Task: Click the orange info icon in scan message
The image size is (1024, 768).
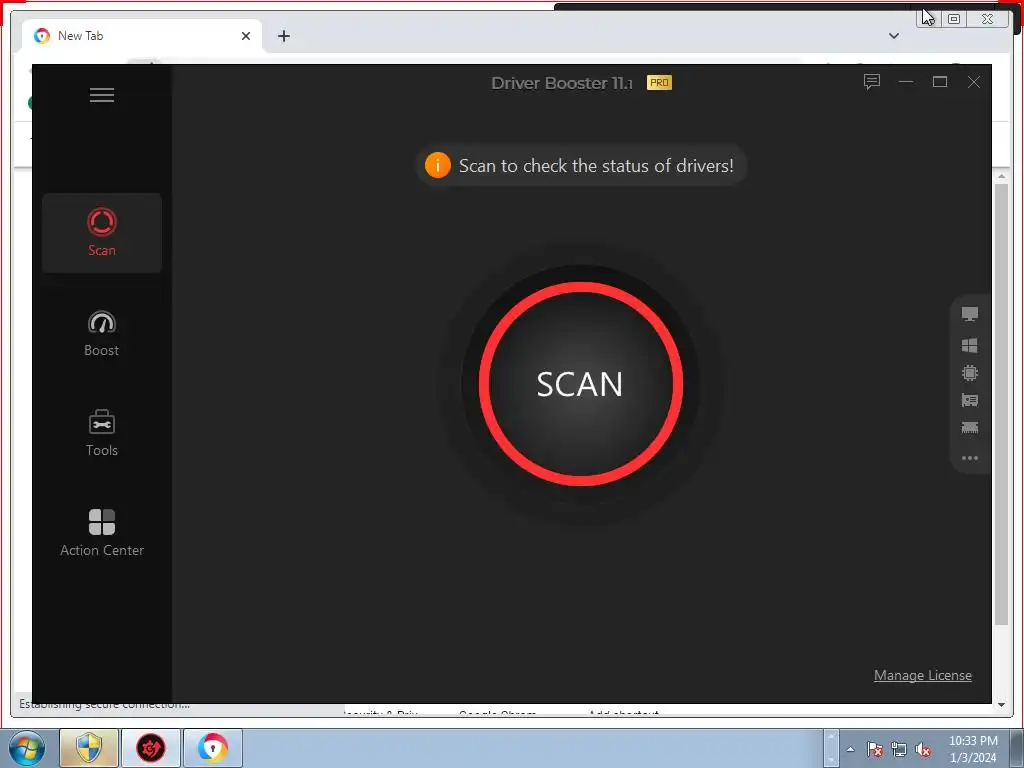Action: pyautogui.click(x=438, y=165)
